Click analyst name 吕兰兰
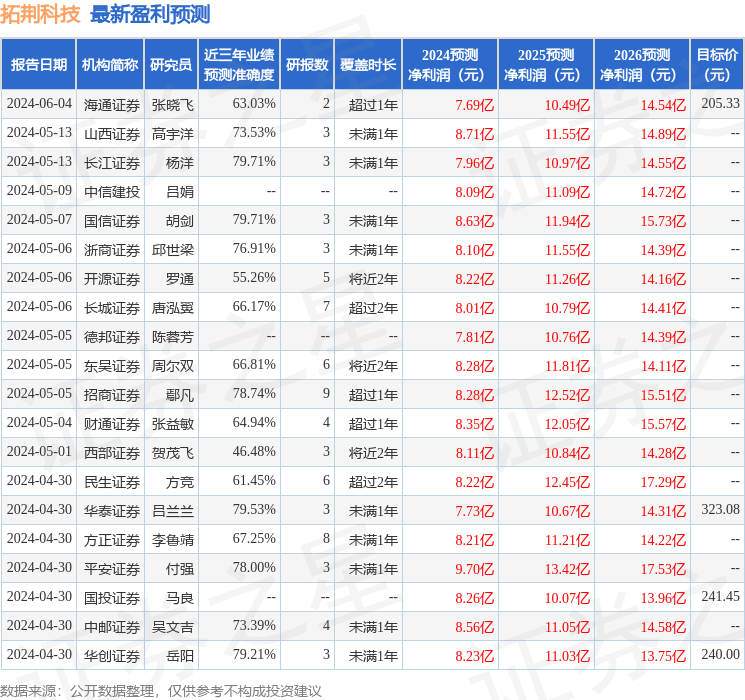Viewport: 745px width, 700px height. (172, 511)
